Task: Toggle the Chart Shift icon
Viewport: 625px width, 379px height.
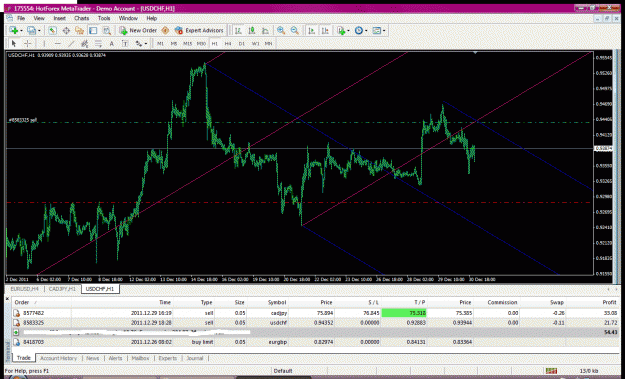Action: click(325, 30)
